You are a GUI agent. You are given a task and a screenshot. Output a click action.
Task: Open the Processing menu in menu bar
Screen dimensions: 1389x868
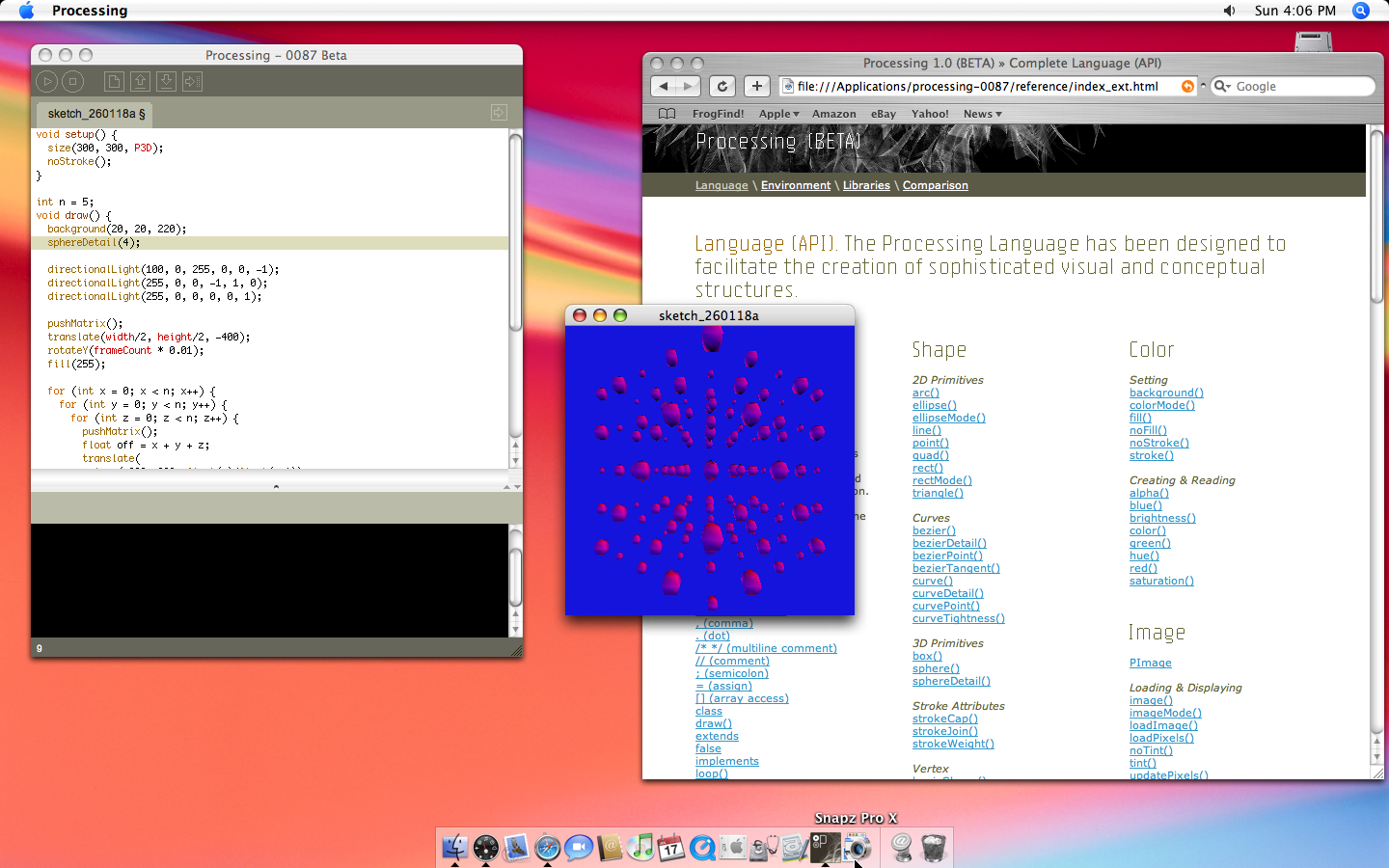[x=90, y=11]
